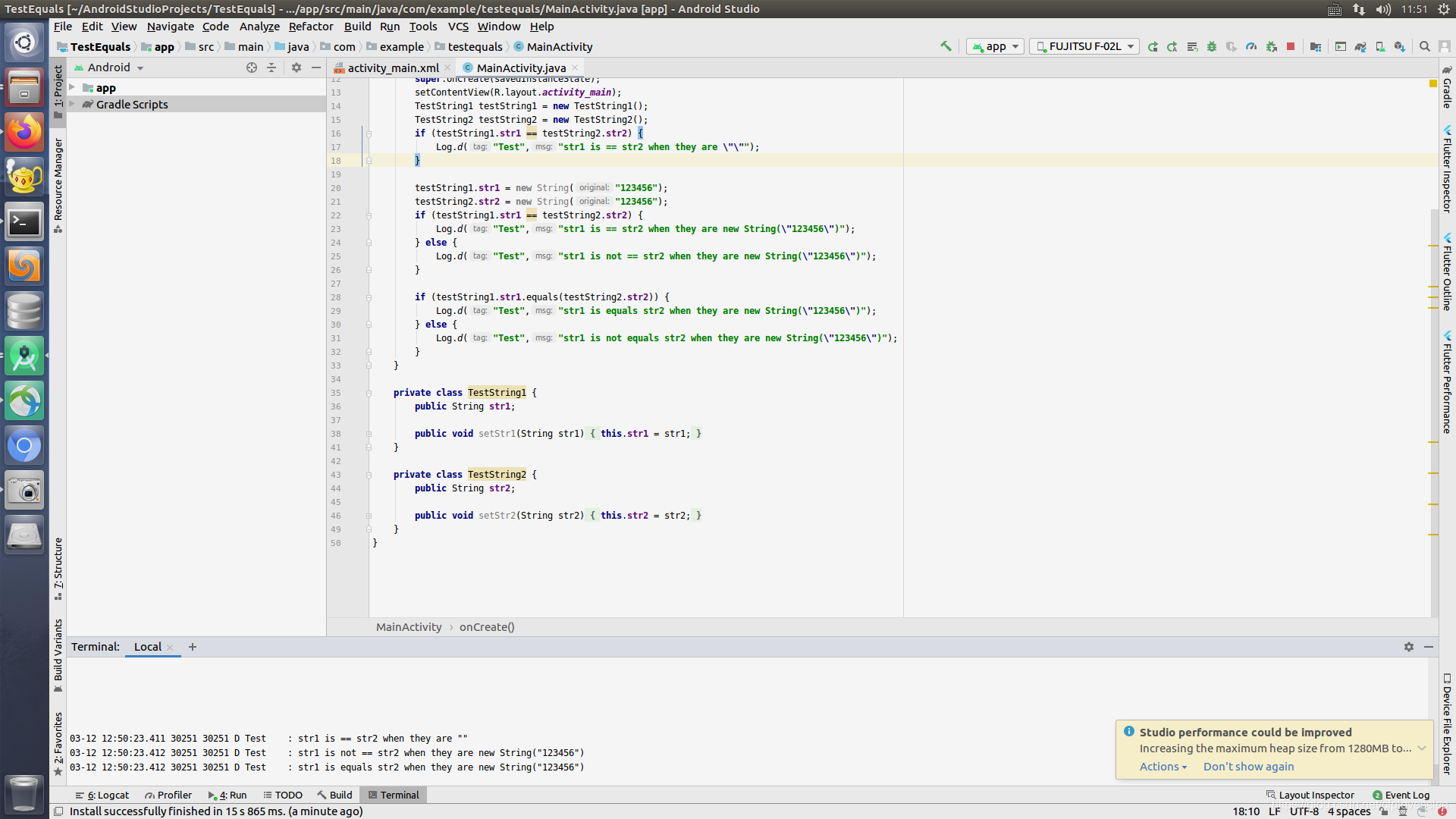Viewport: 1456px width, 819px height.
Task: Click Sync Project with Gradle Files icon
Action: point(1360,47)
